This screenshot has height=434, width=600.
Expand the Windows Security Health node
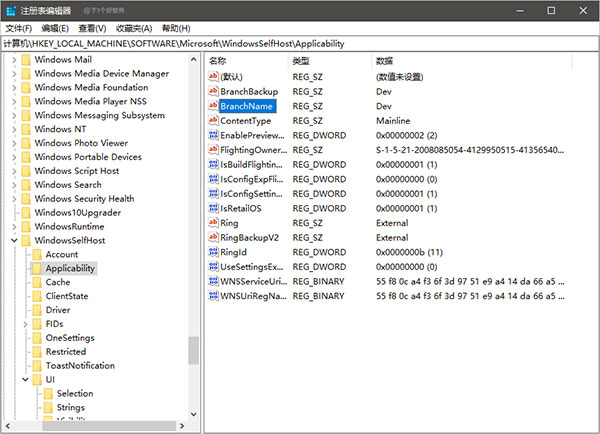pos(14,199)
